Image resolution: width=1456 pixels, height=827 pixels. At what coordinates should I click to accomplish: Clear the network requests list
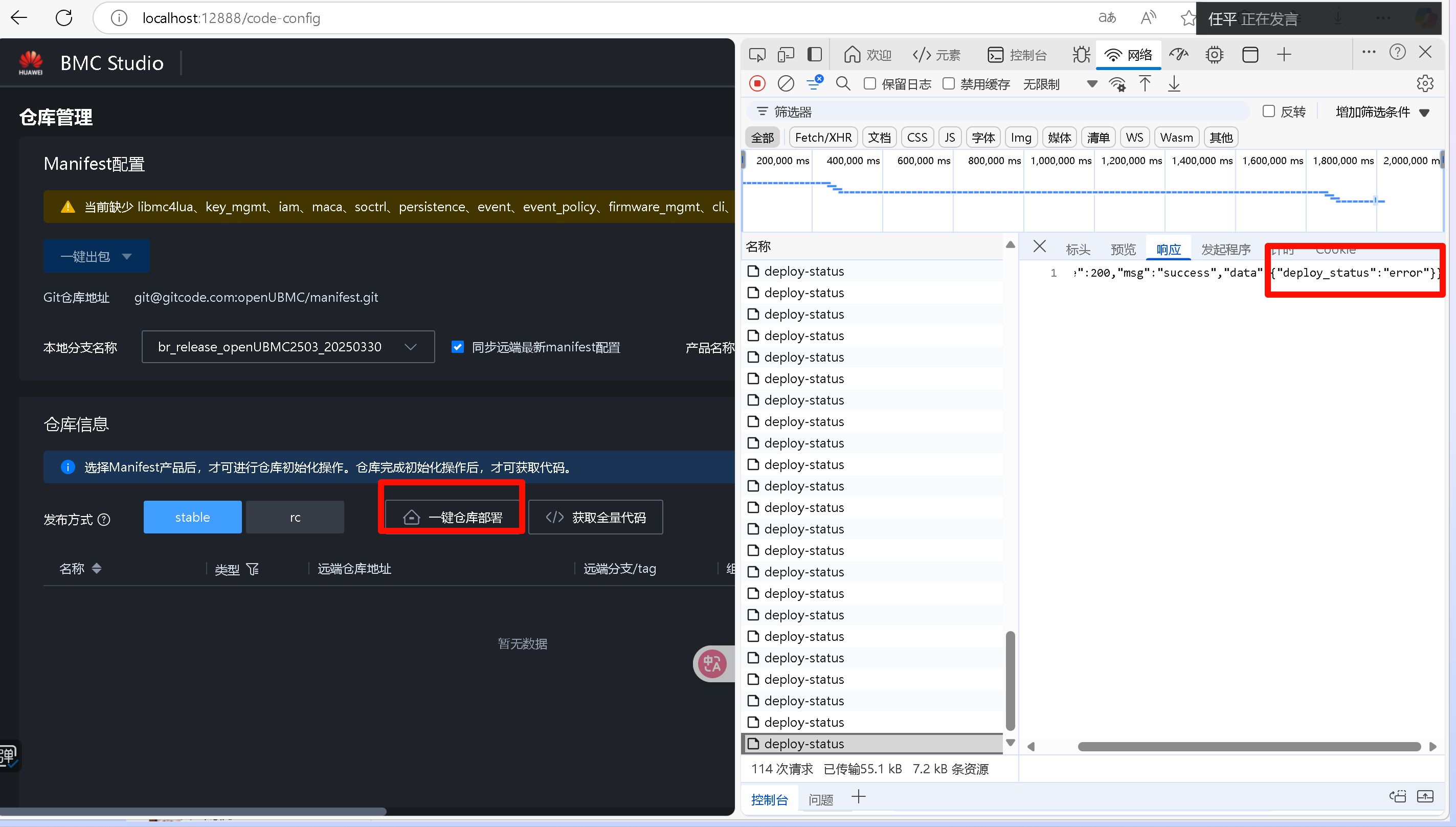click(x=786, y=83)
